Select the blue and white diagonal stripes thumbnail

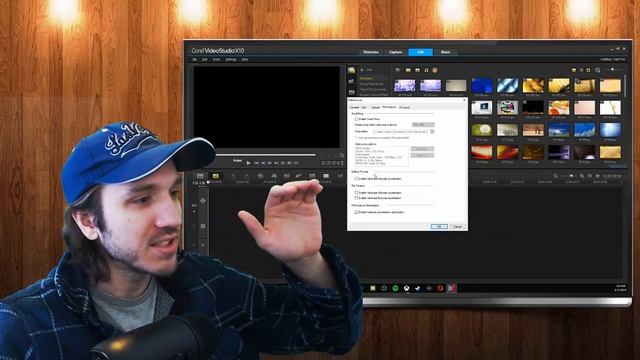pyautogui.click(x=507, y=86)
